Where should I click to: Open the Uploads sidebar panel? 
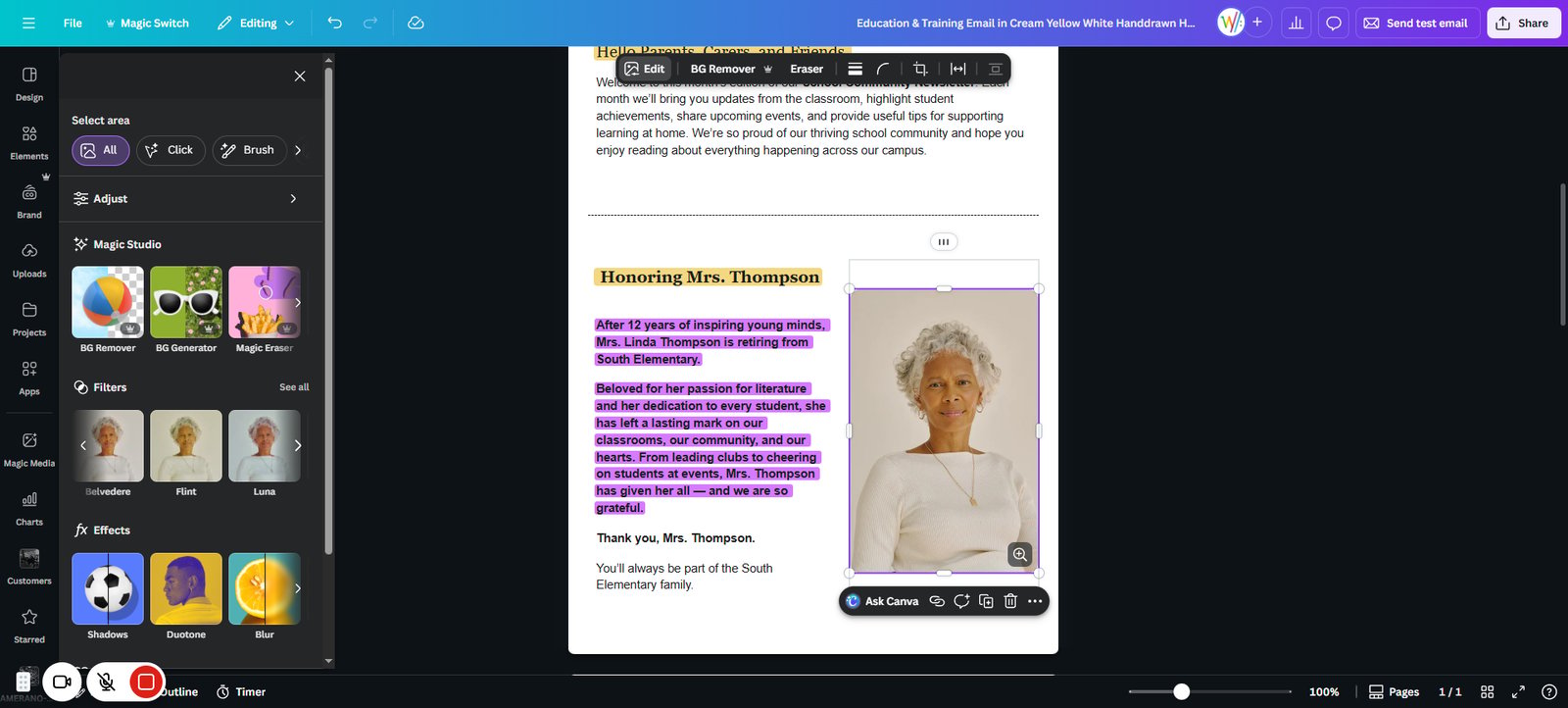coord(29,260)
